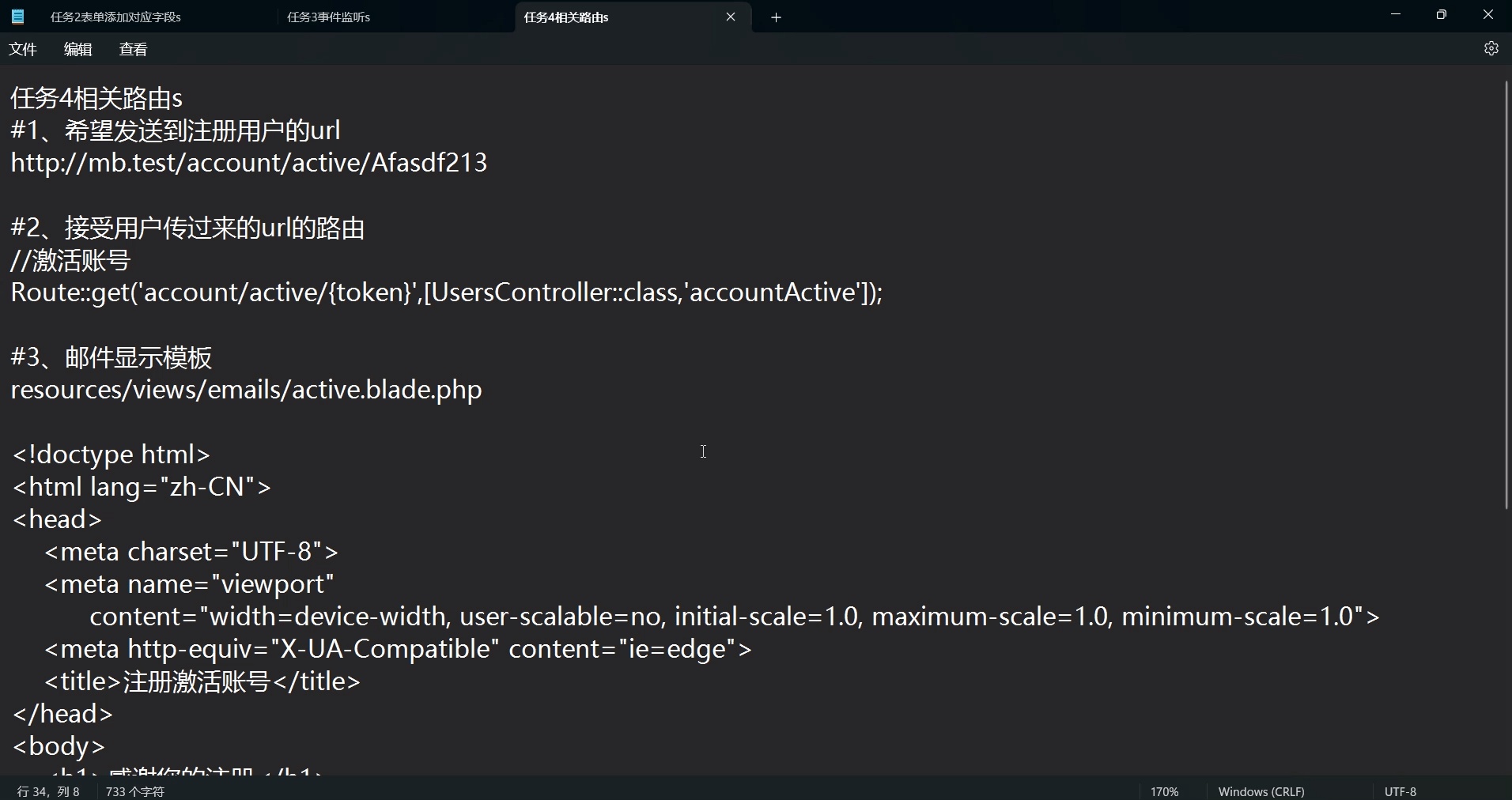This screenshot has height=800, width=1512.
Task: Minimize the Notepad window
Action: [1396, 15]
